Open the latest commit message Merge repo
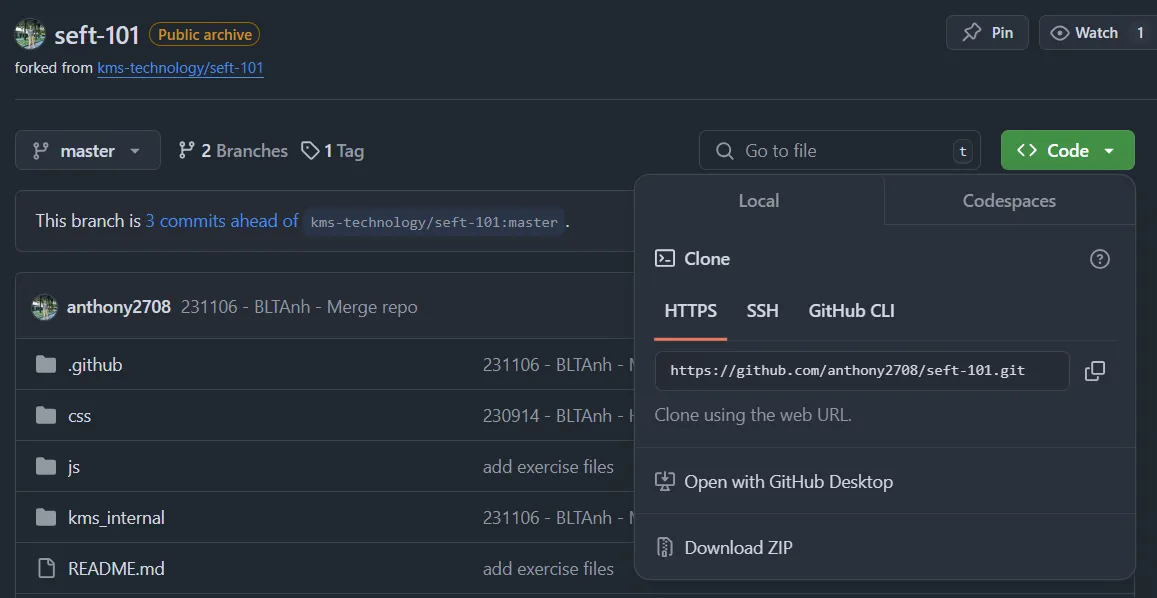Image resolution: width=1157 pixels, height=598 pixels. 299,307
